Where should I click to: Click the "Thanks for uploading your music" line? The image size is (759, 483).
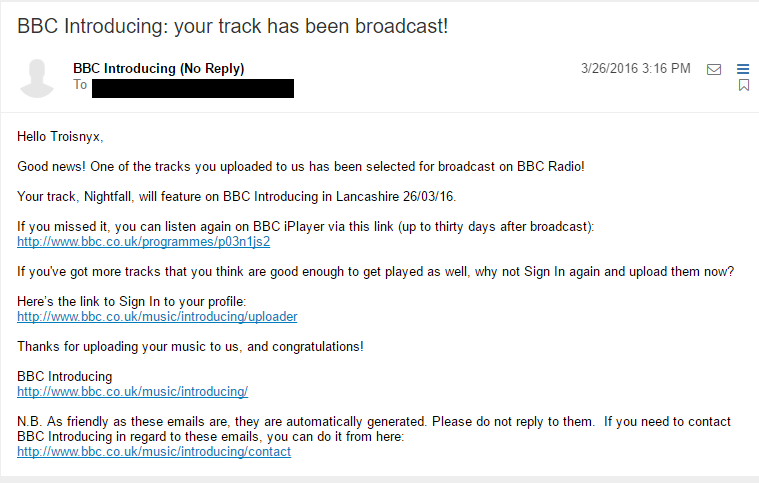pyautogui.click(x=190, y=347)
